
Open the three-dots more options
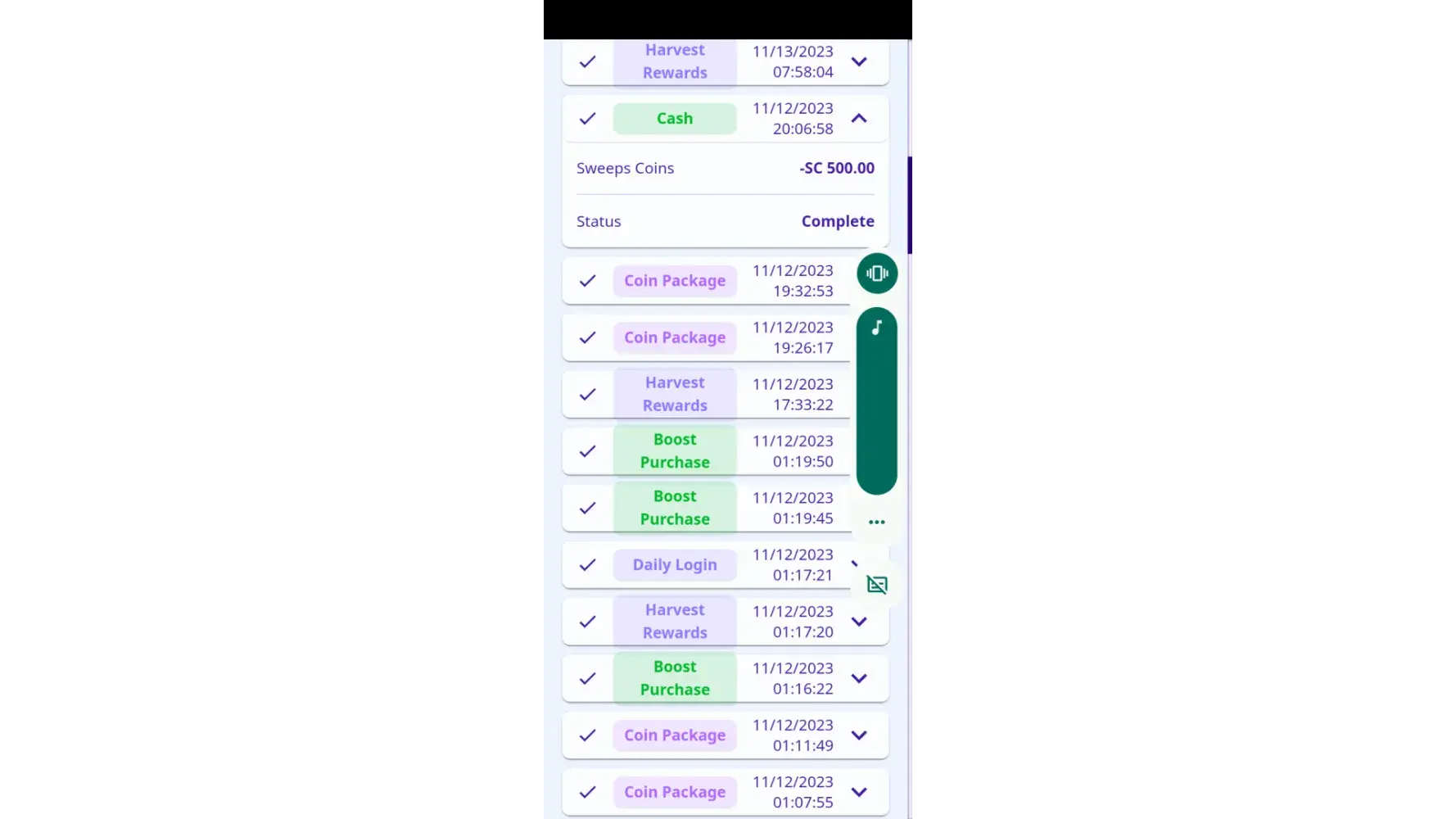[x=877, y=522]
